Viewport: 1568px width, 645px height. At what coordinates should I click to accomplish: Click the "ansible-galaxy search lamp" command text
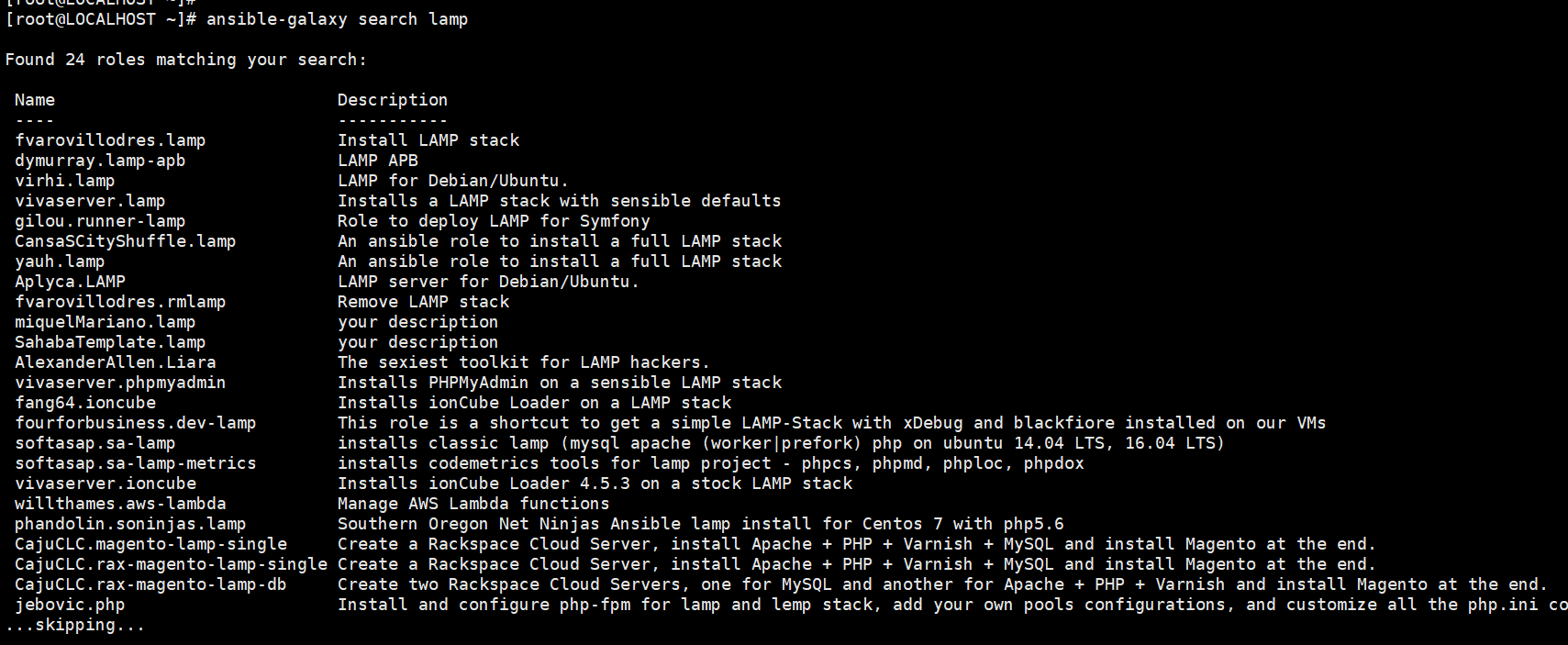click(x=337, y=19)
